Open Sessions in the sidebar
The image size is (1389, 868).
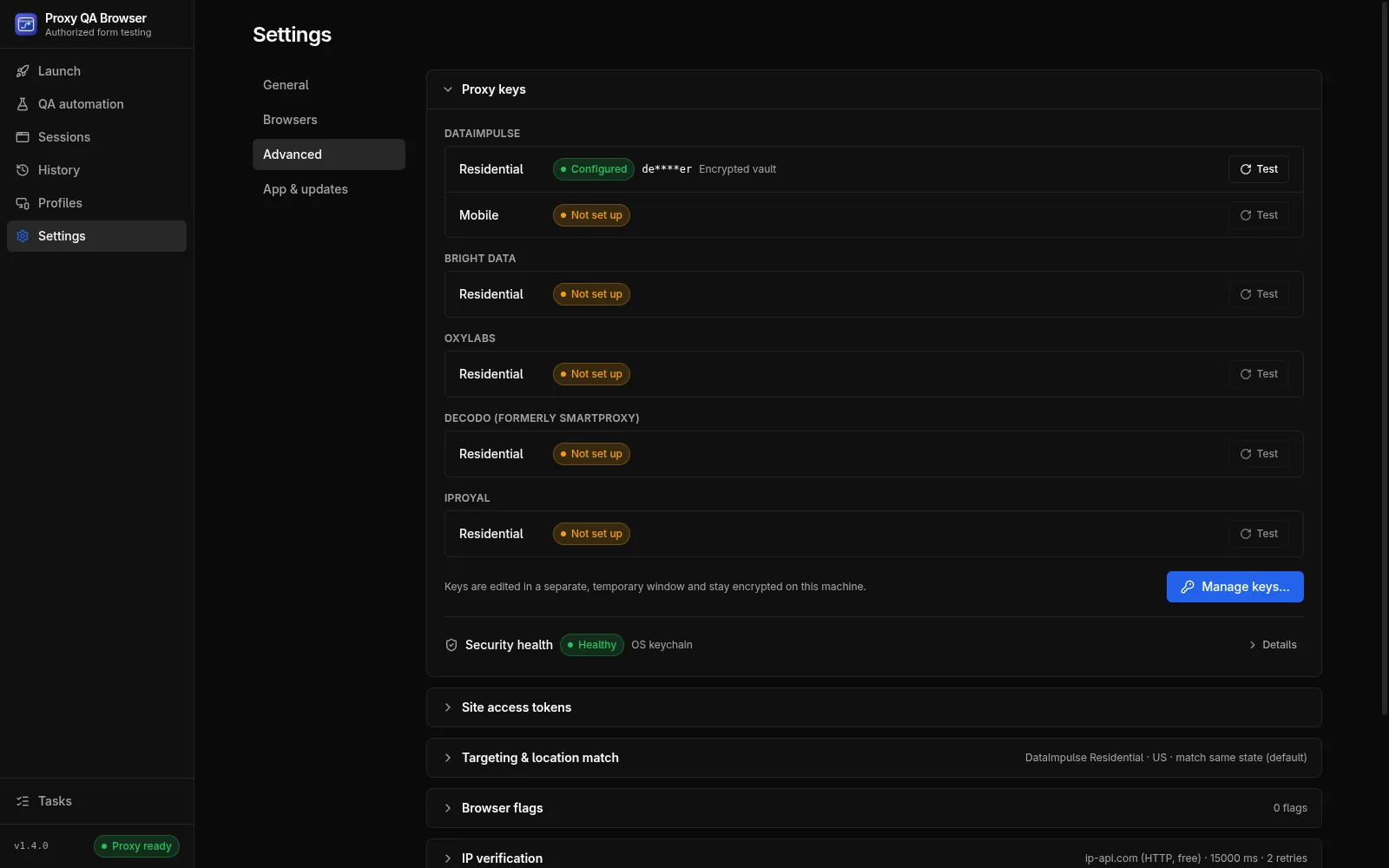[96, 137]
